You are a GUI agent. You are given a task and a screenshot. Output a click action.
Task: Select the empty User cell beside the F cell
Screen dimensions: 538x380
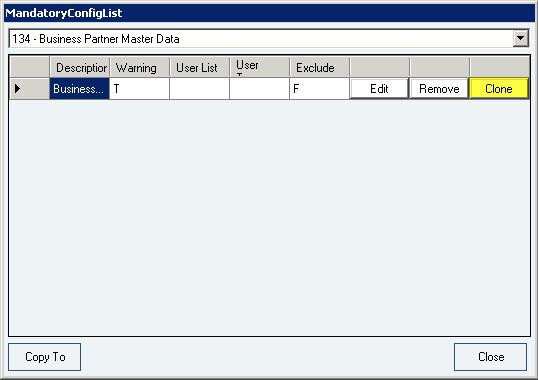(x=259, y=89)
